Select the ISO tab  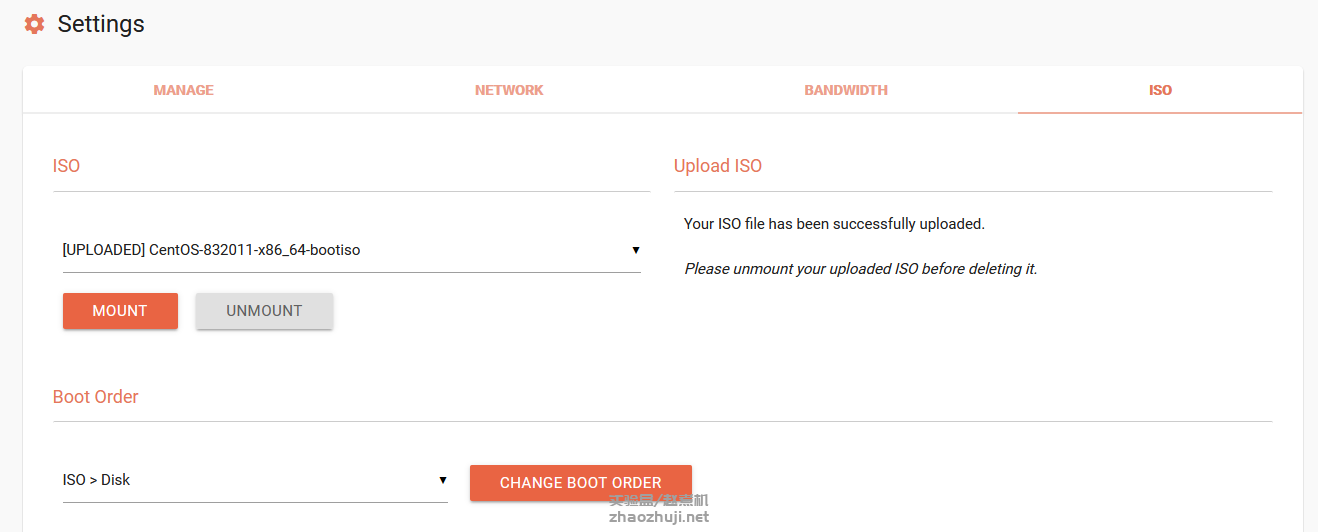pos(1160,90)
